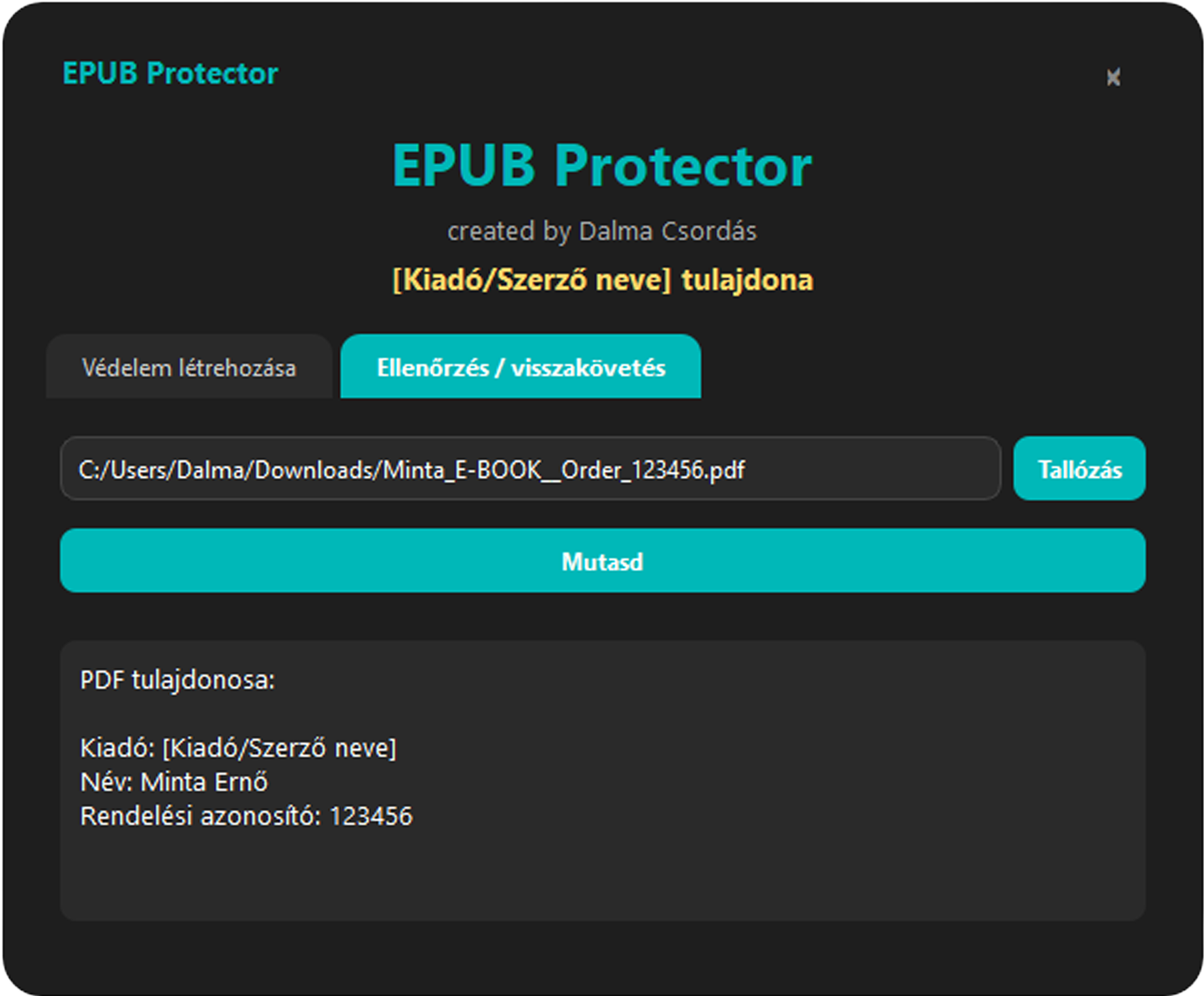This screenshot has height=996, width=1204.
Task: Click the small EPUB Protector title bar label
Action: click(170, 73)
